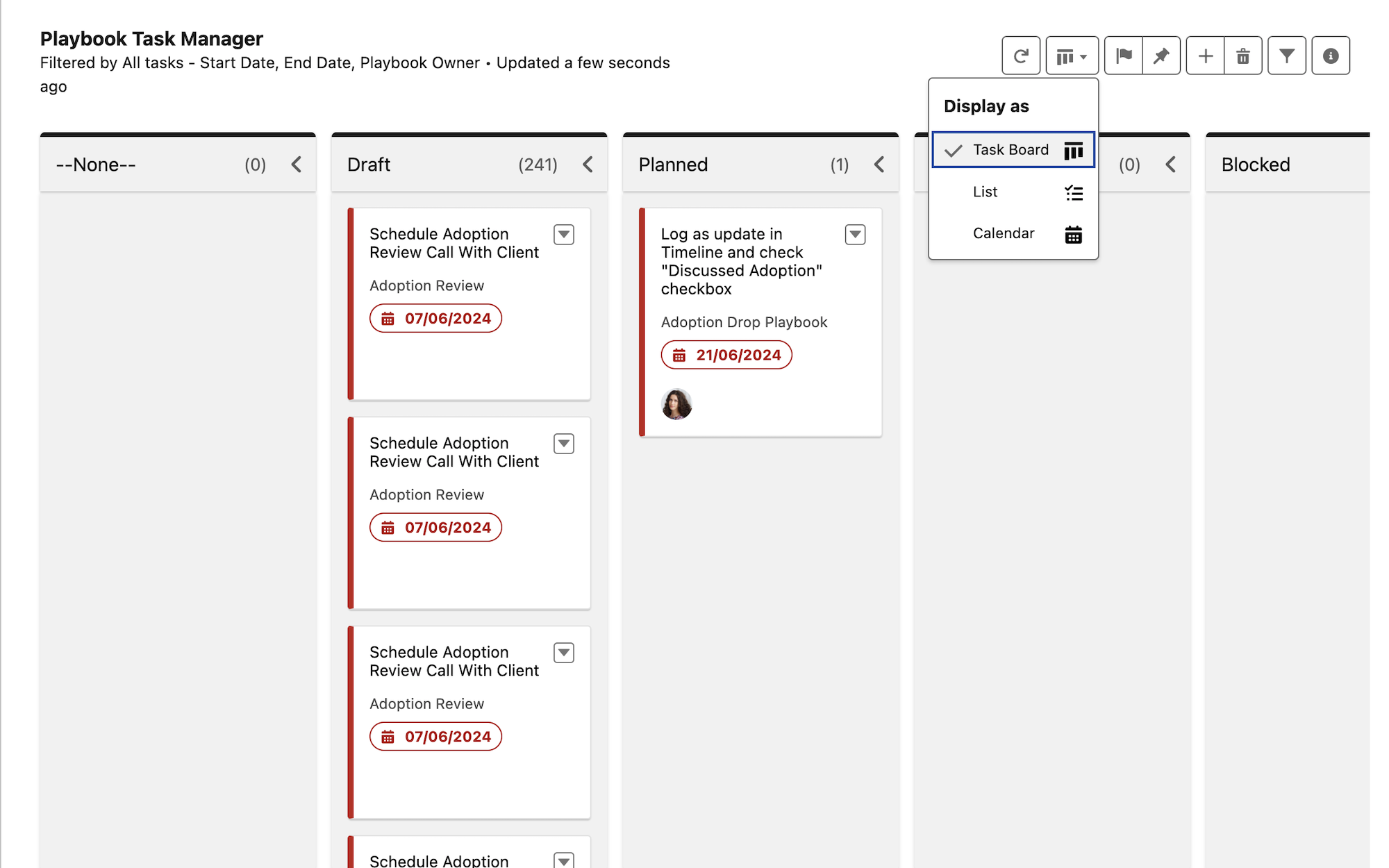
Task: Open second Schedule Adoption Review Call card title
Action: click(454, 452)
